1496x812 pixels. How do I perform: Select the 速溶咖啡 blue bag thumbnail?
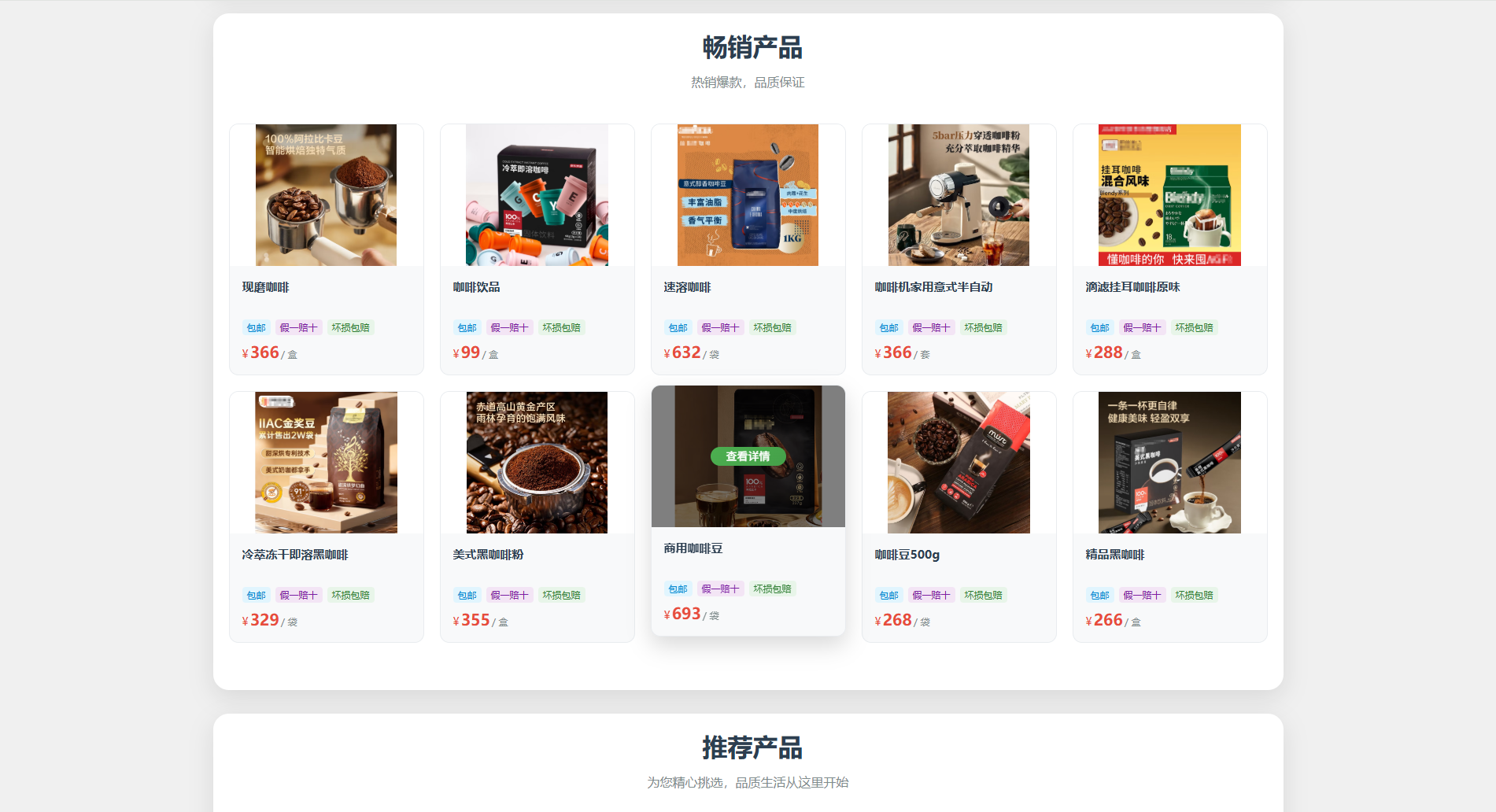pos(748,195)
